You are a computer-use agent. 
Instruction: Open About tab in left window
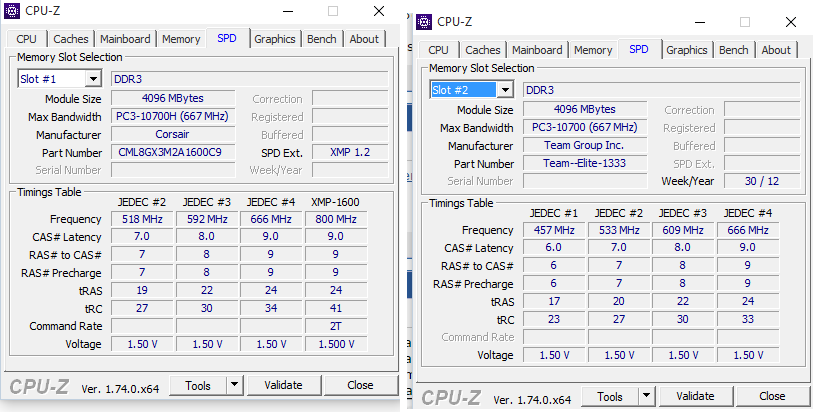click(364, 39)
